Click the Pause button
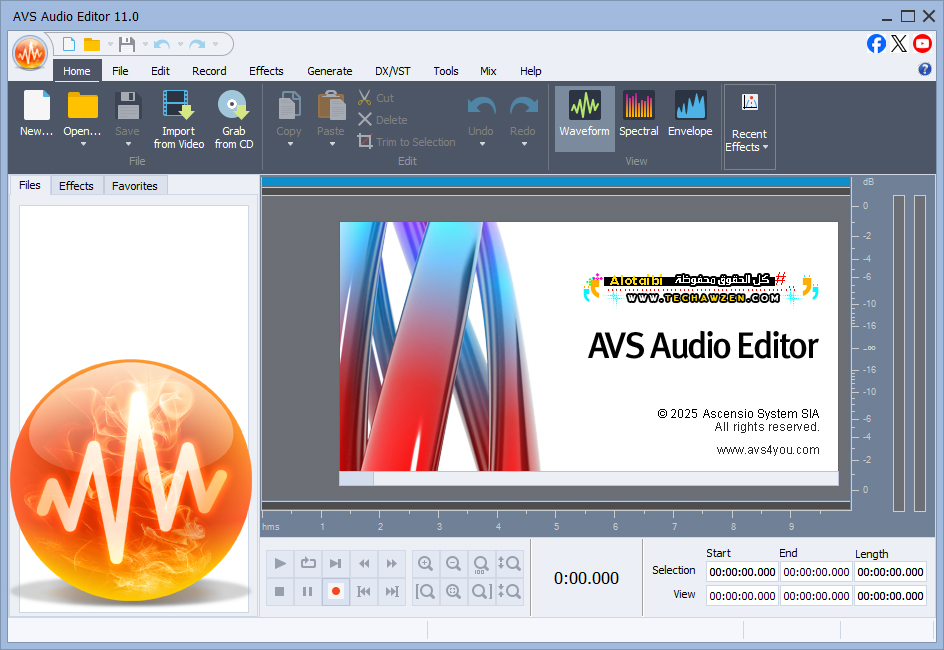 tap(308, 592)
